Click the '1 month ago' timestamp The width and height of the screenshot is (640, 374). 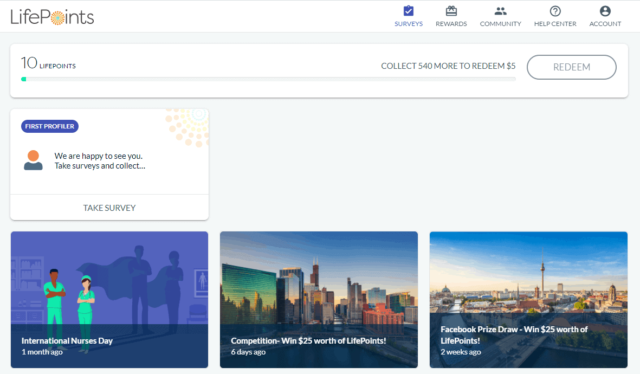point(42,352)
